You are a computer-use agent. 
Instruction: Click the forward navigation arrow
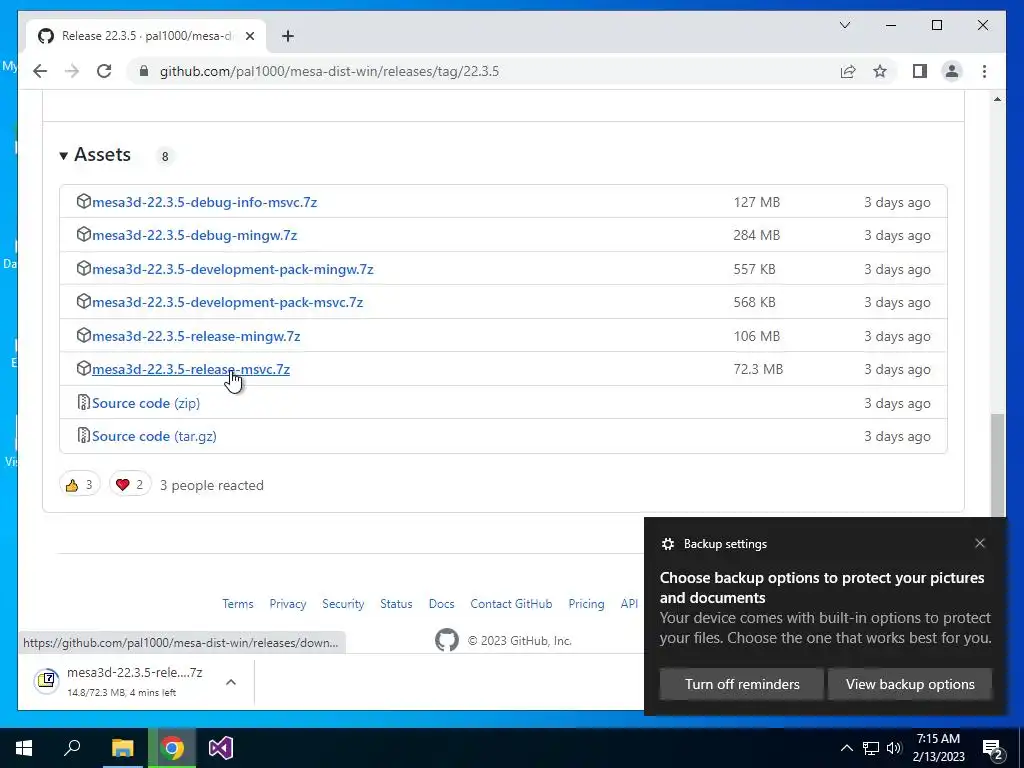72,71
